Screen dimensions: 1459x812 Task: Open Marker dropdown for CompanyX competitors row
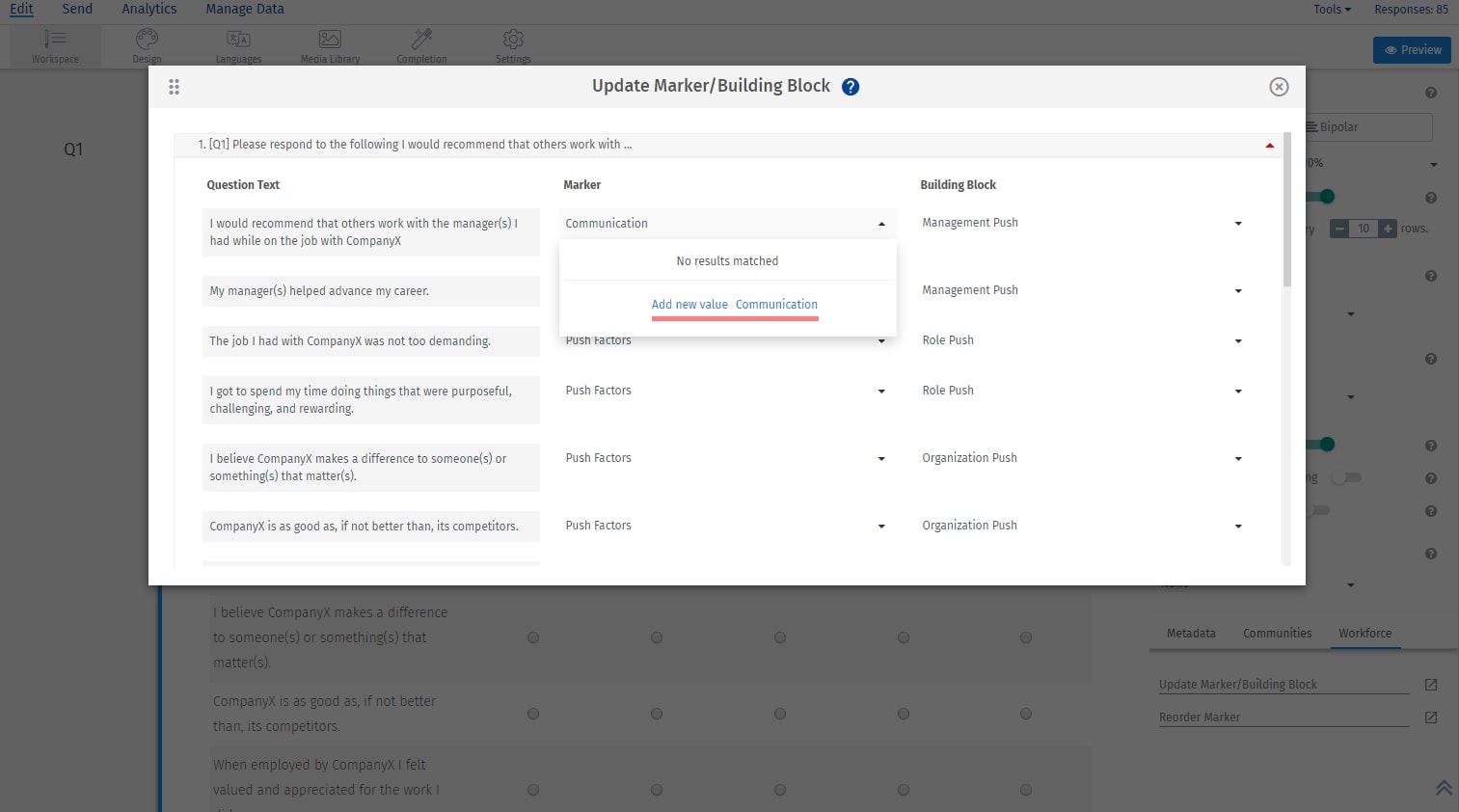tap(881, 527)
